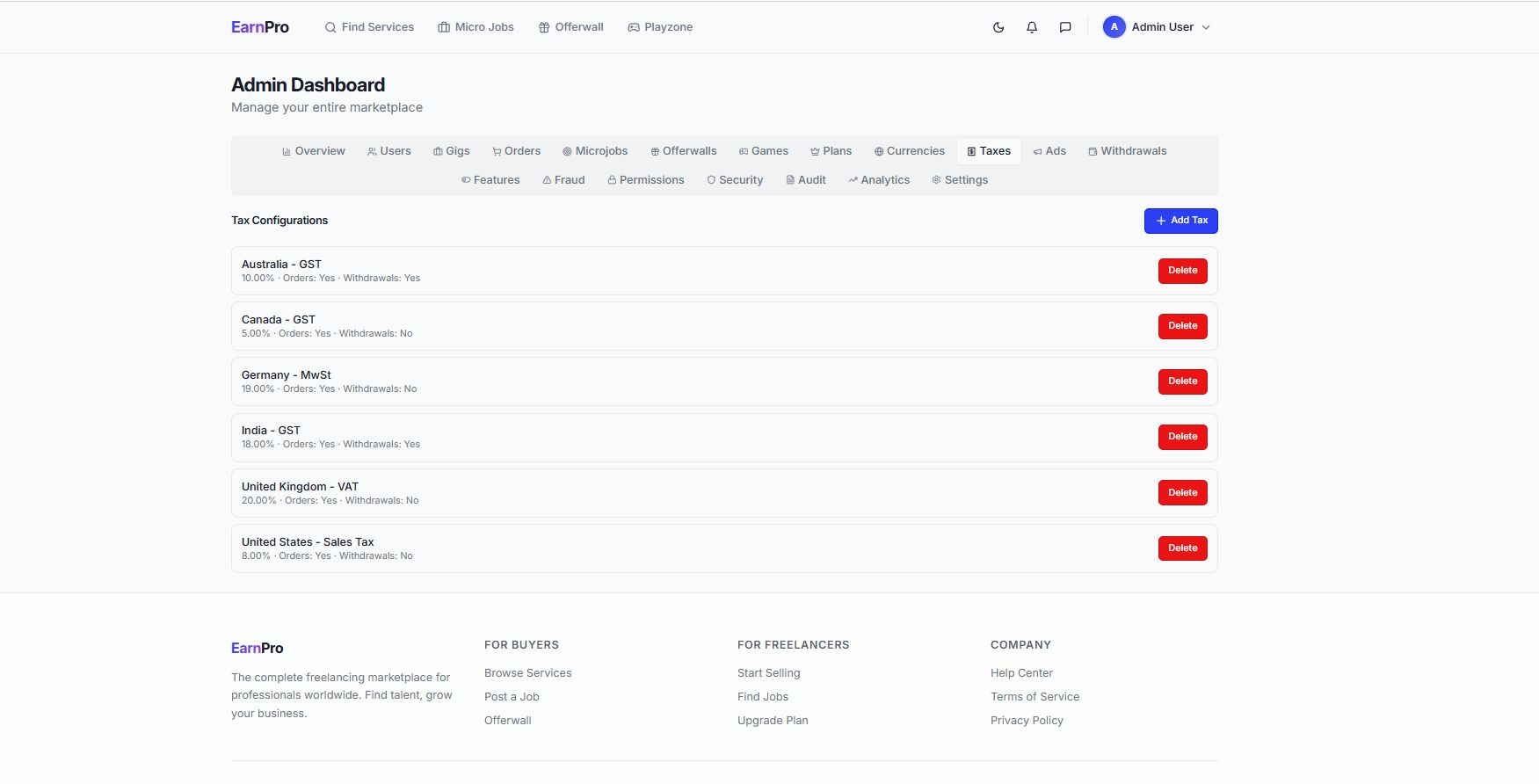Viewport: 1539px width, 784px height.
Task: Delete the United Kingdom VAT entry
Action: click(1182, 493)
